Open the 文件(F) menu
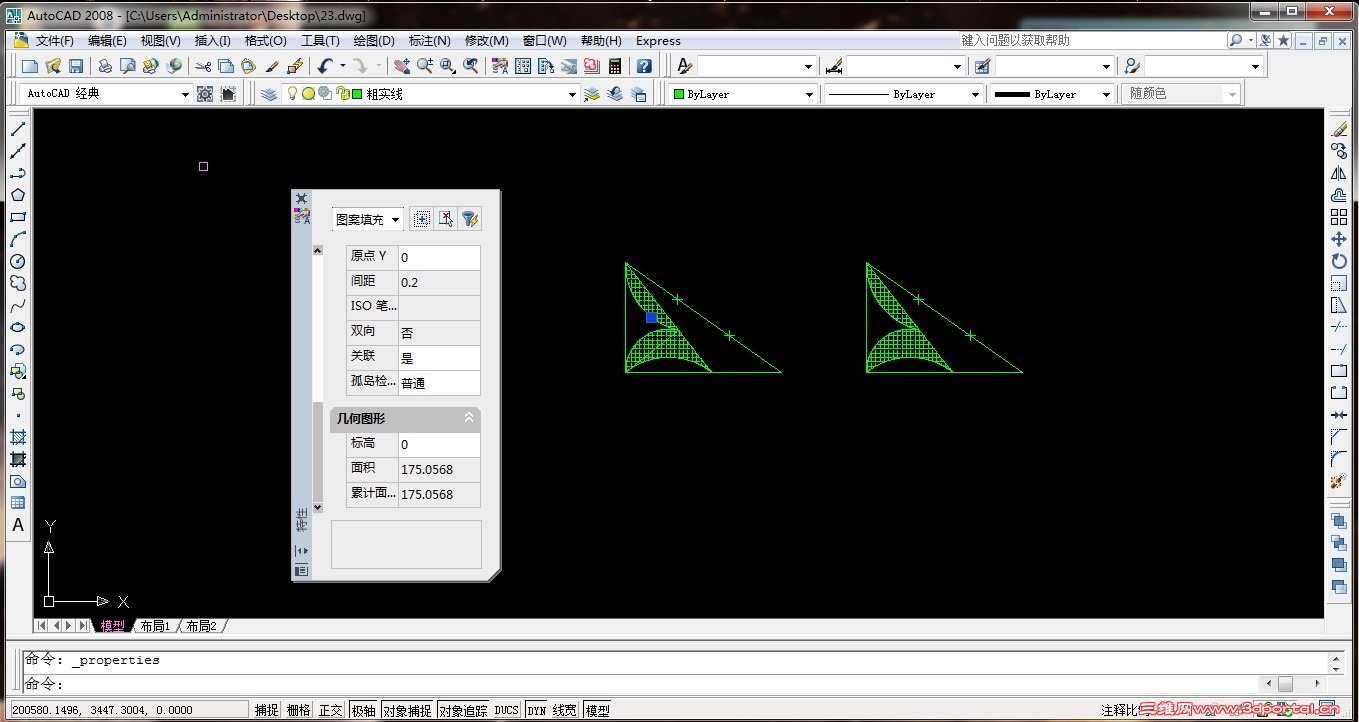 click(54, 41)
